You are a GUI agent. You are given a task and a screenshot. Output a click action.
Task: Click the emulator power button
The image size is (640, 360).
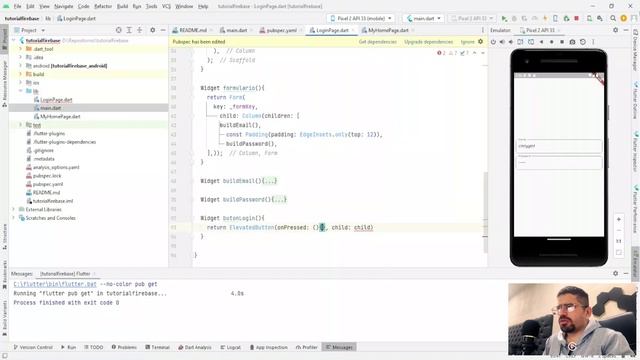point(493,42)
